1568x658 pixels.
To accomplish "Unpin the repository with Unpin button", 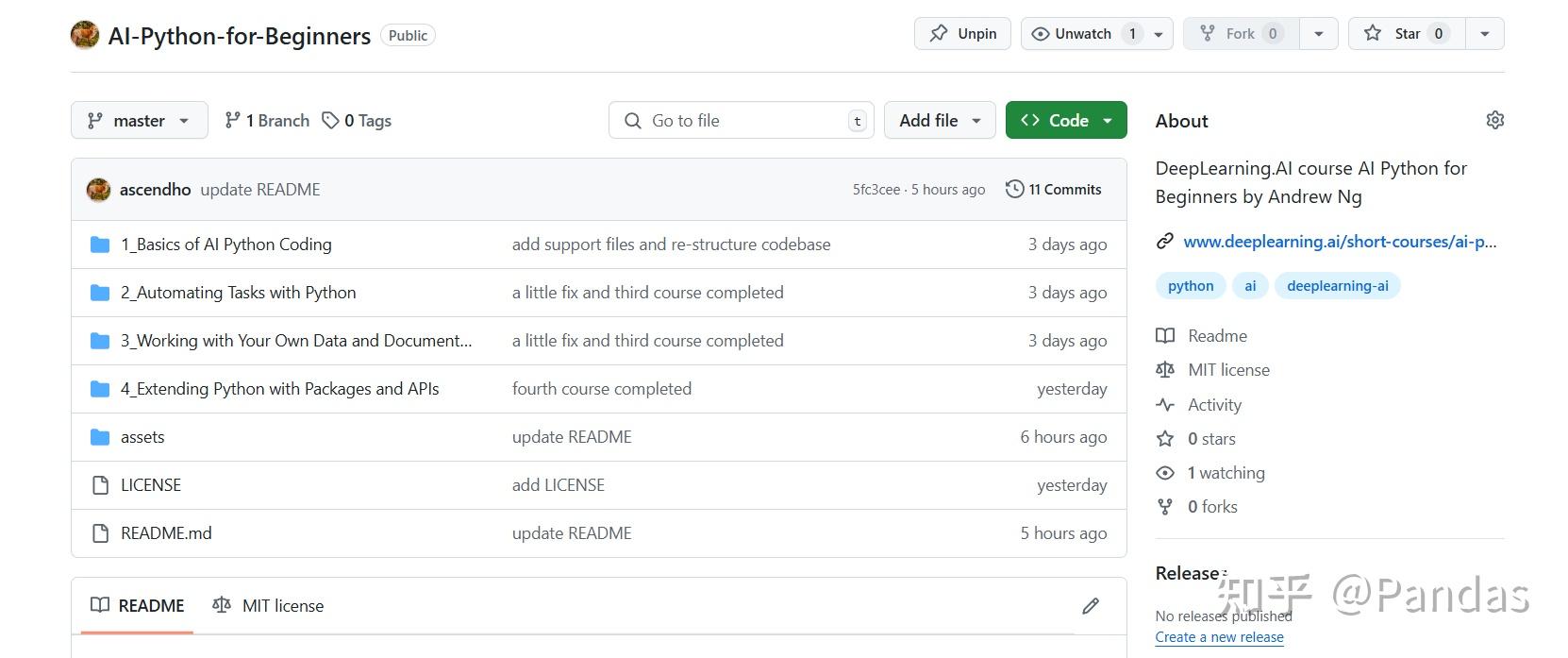I will pyautogui.click(x=962, y=34).
